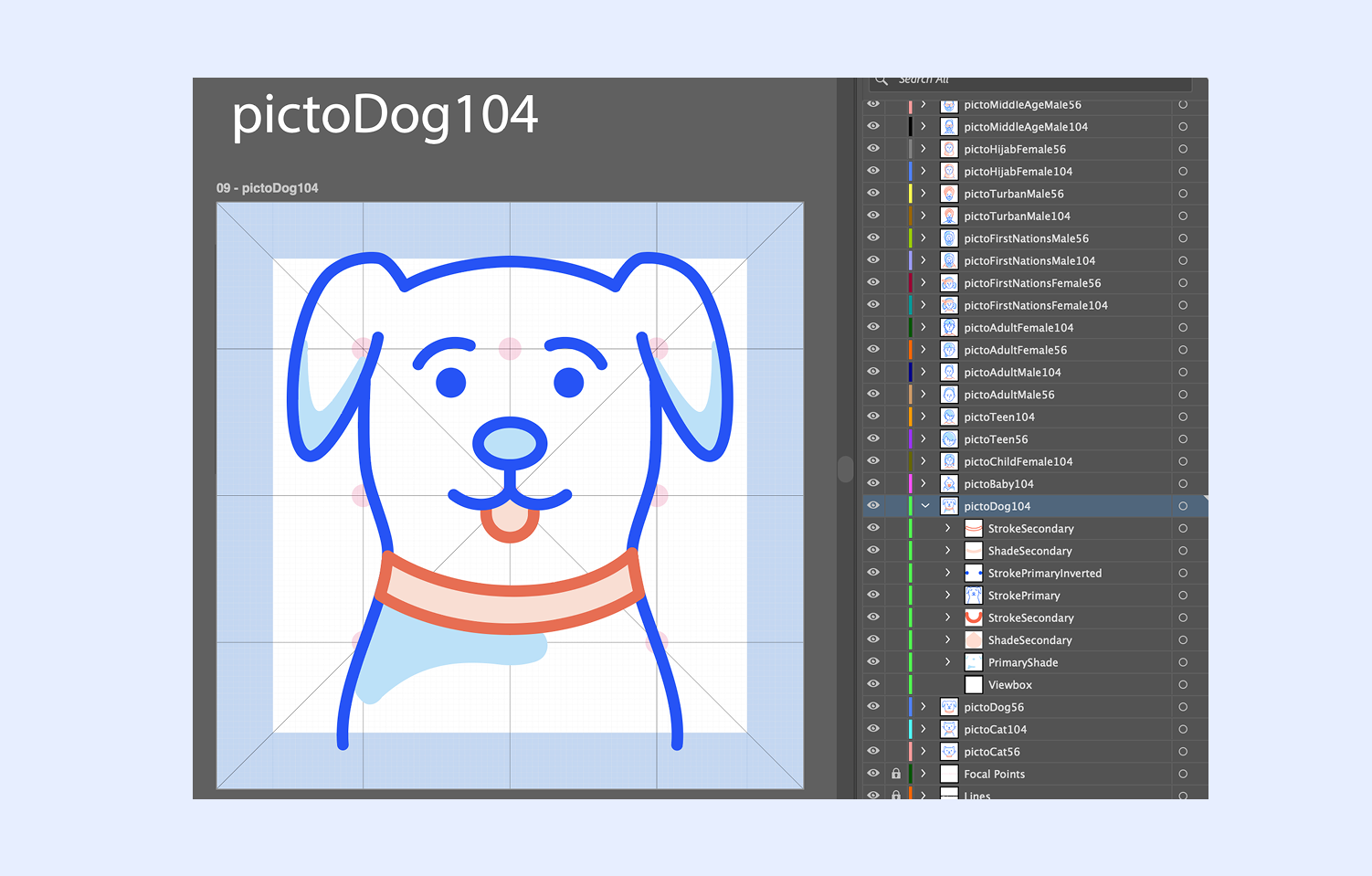Click the pictoDog104 dog face layer thumbnail
1372x876 pixels.
coord(949,505)
